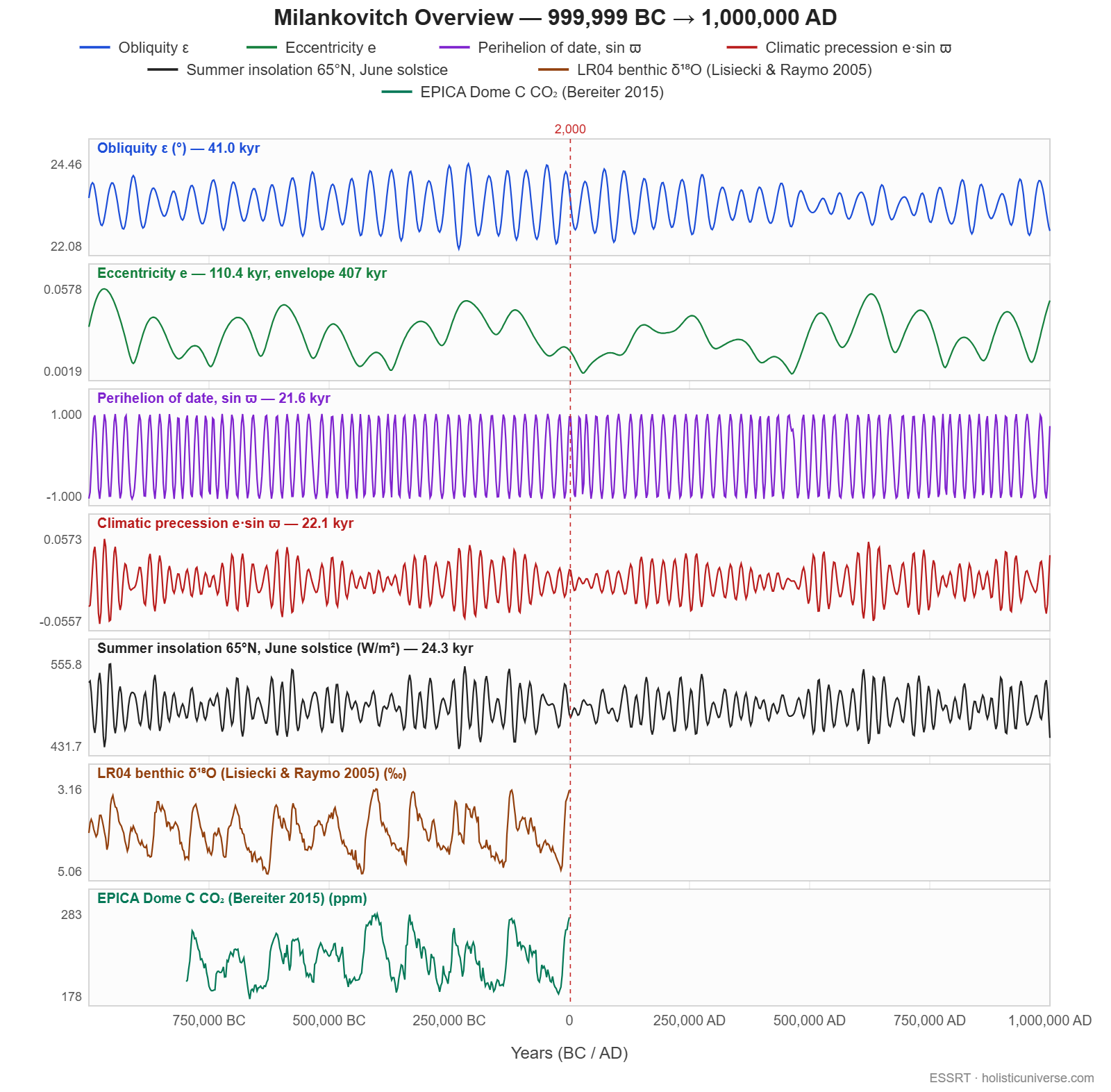Click the 250,000 BC axis tick label
The height and width of the screenshot is (1092, 1111).
(449, 1020)
